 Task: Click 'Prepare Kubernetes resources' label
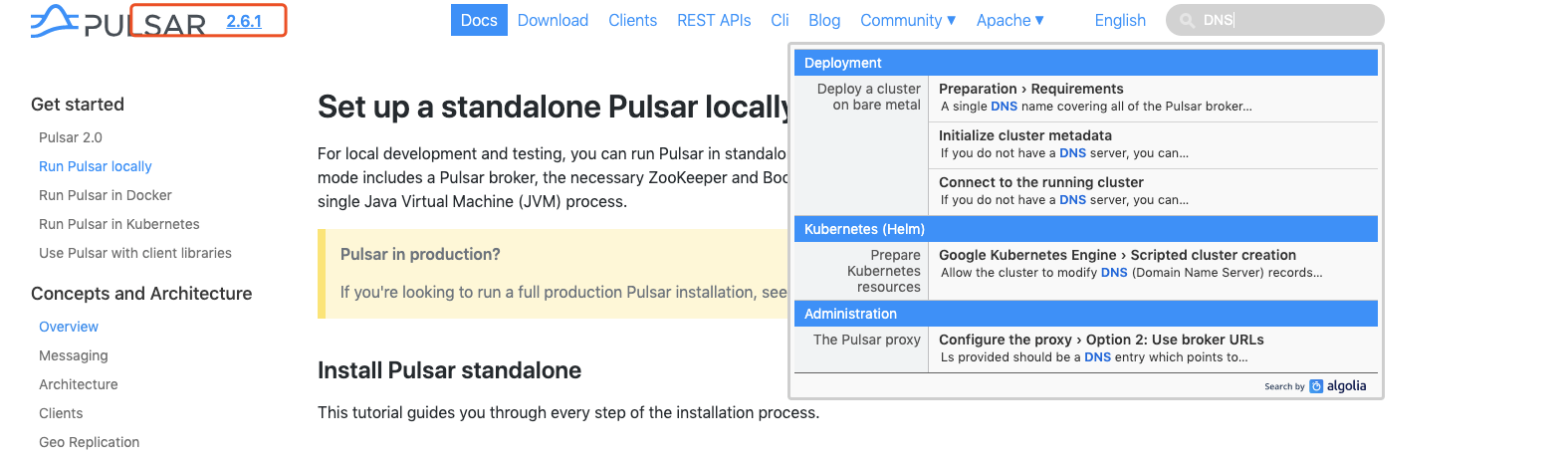[x=883, y=271]
